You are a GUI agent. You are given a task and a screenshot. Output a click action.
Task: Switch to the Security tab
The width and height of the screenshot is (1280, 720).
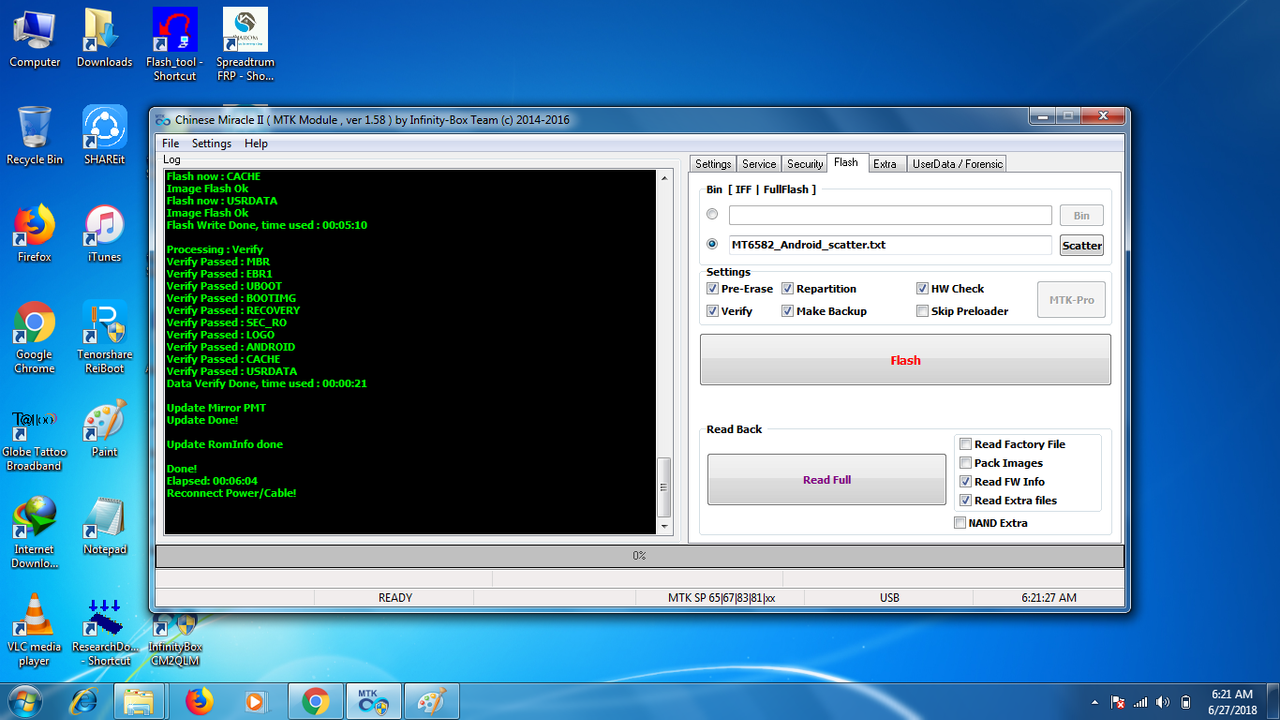click(x=805, y=164)
